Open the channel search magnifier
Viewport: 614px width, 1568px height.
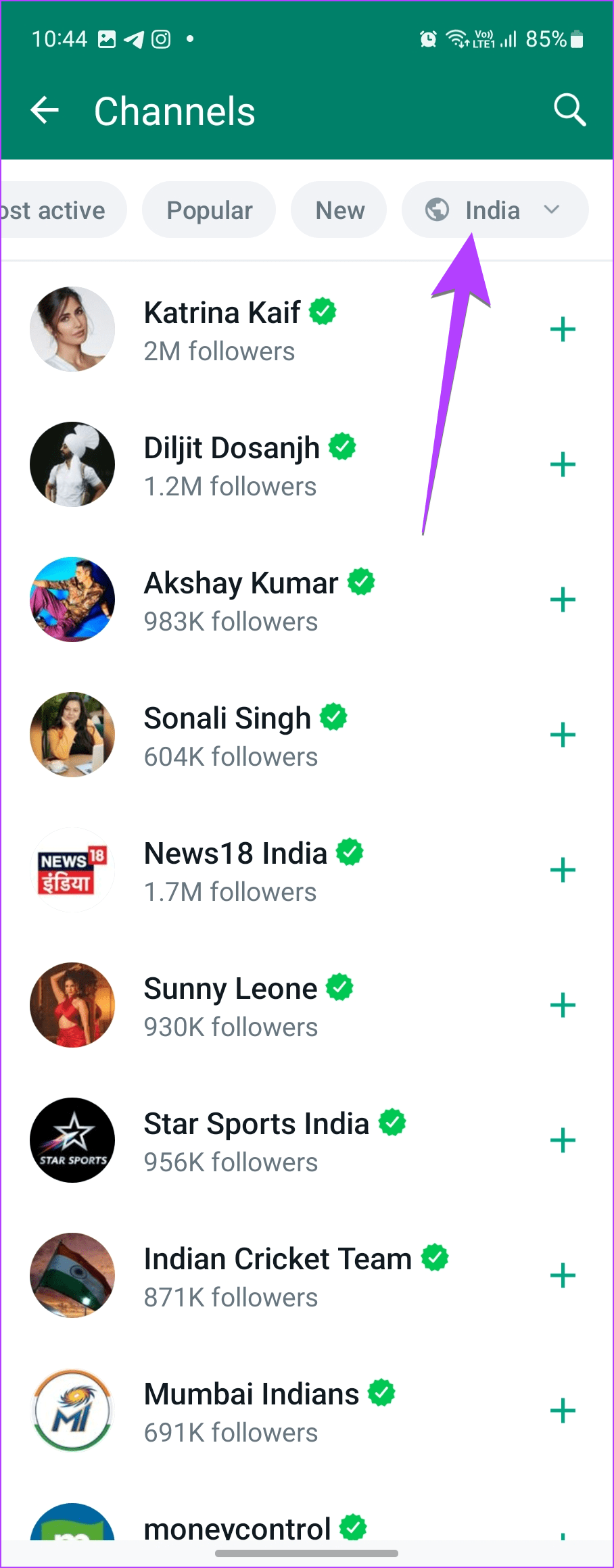pos(569,110)
